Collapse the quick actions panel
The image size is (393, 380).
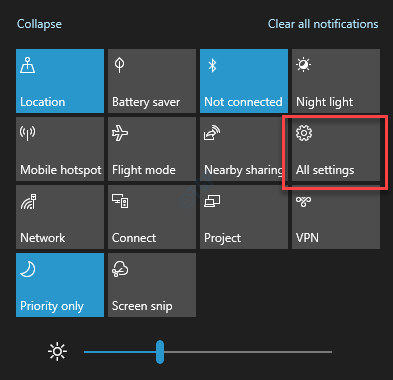click(x=39, y=24)
